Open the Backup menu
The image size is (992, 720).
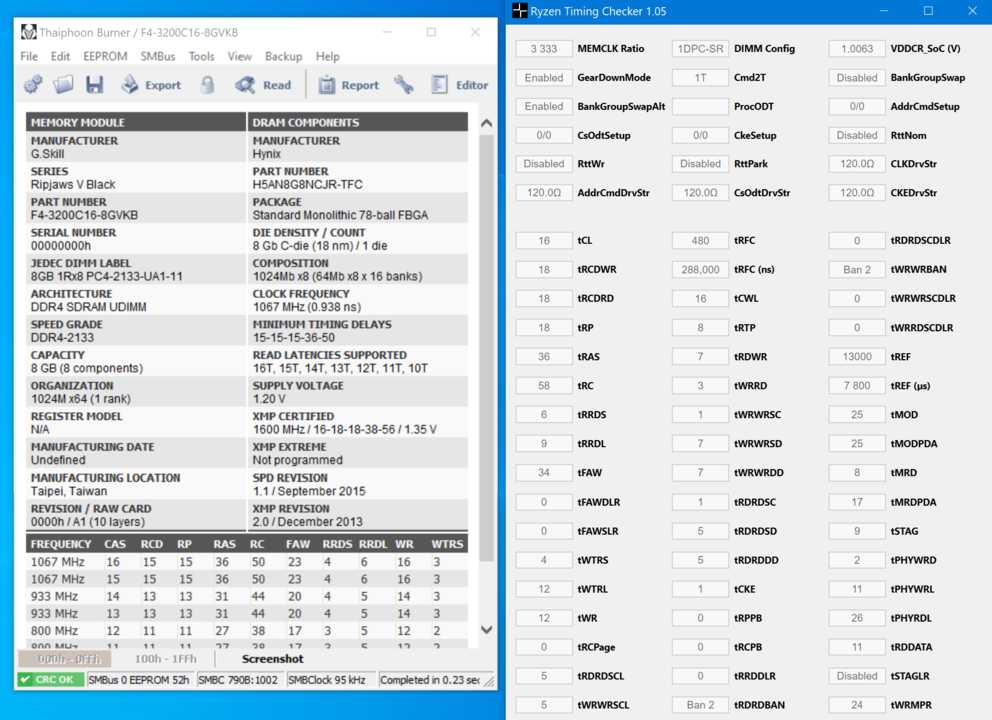point(283,56)
